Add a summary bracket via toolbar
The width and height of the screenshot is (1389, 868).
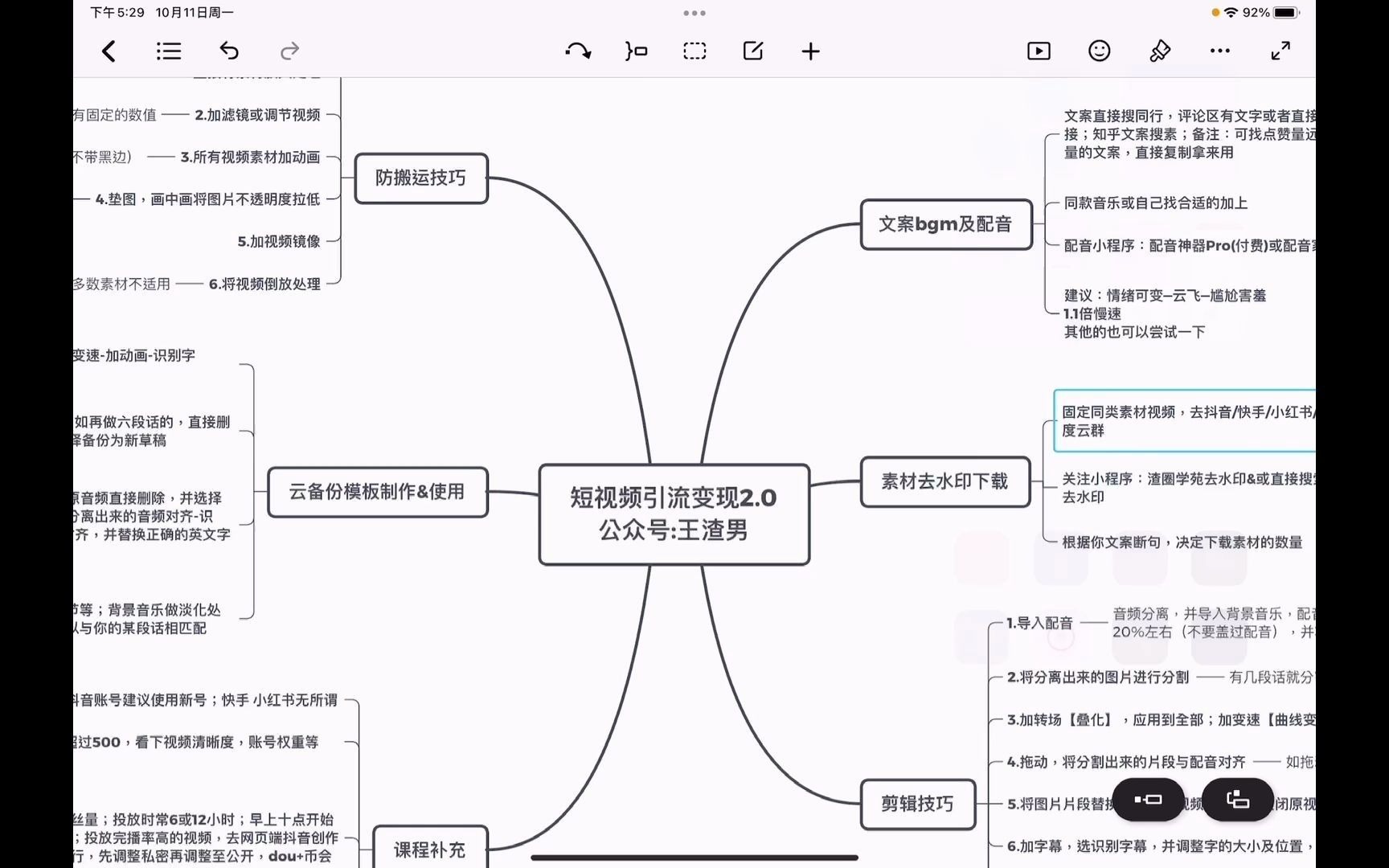click(636, 51)
